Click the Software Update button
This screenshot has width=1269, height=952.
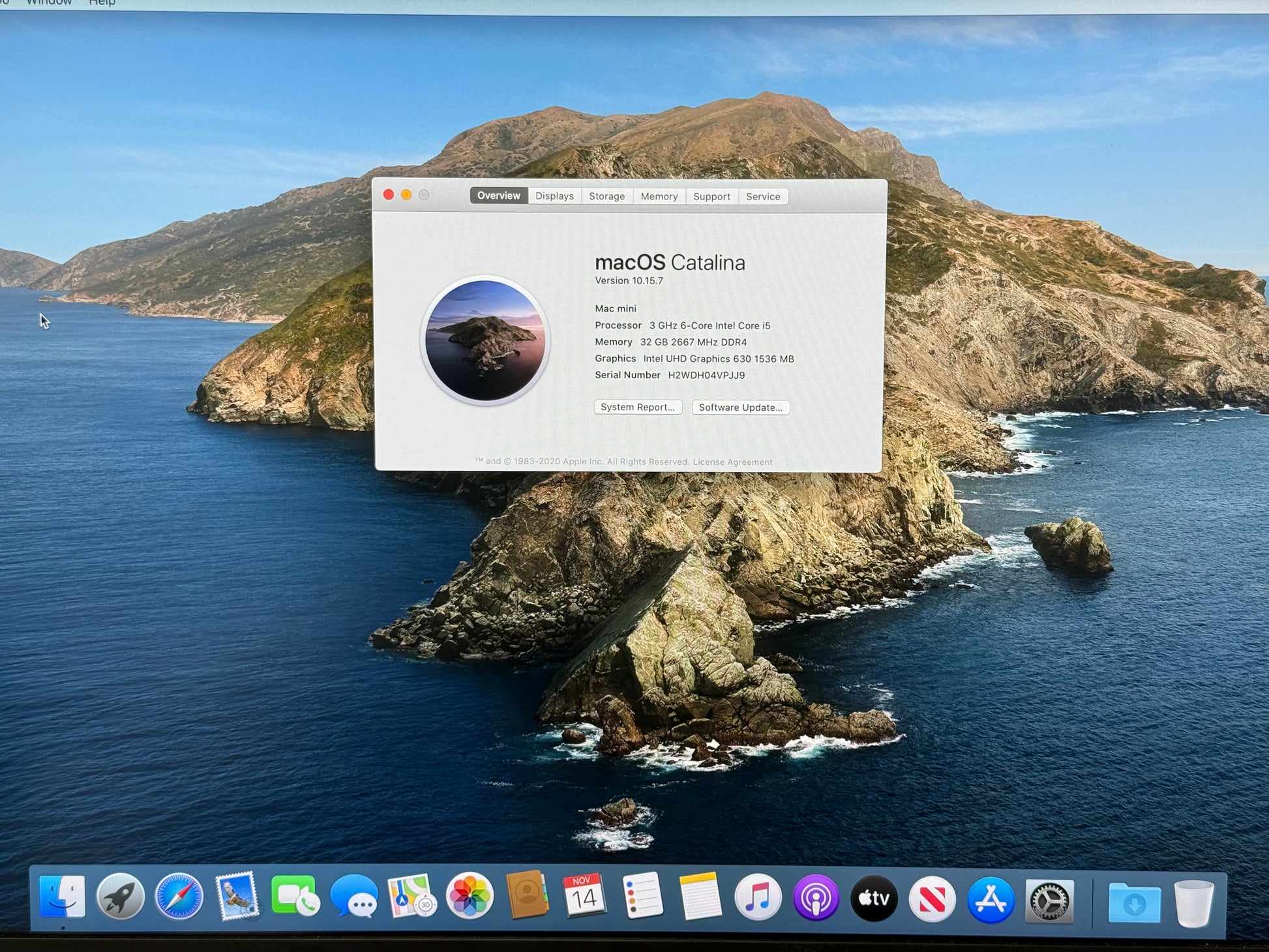pos(740,408)
